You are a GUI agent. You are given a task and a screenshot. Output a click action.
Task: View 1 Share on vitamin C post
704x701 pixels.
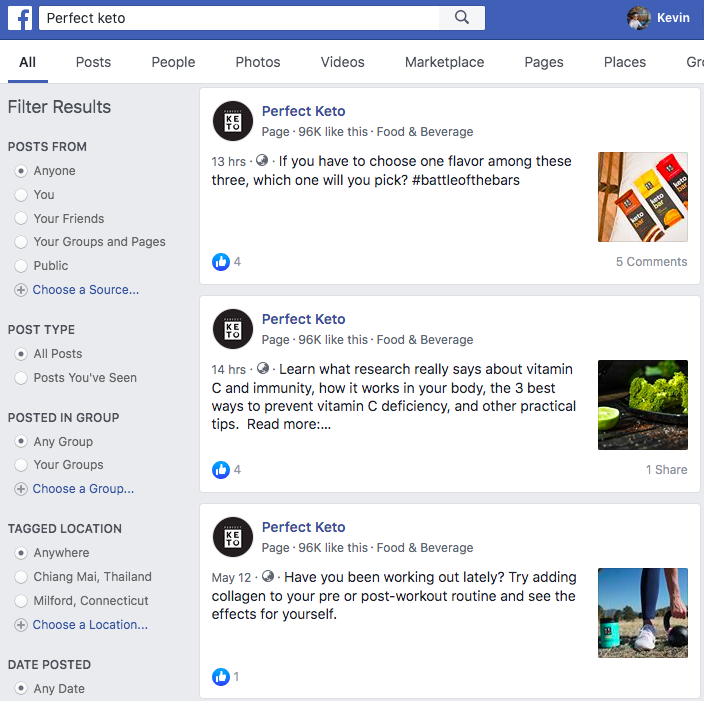(x=666, y=470)
